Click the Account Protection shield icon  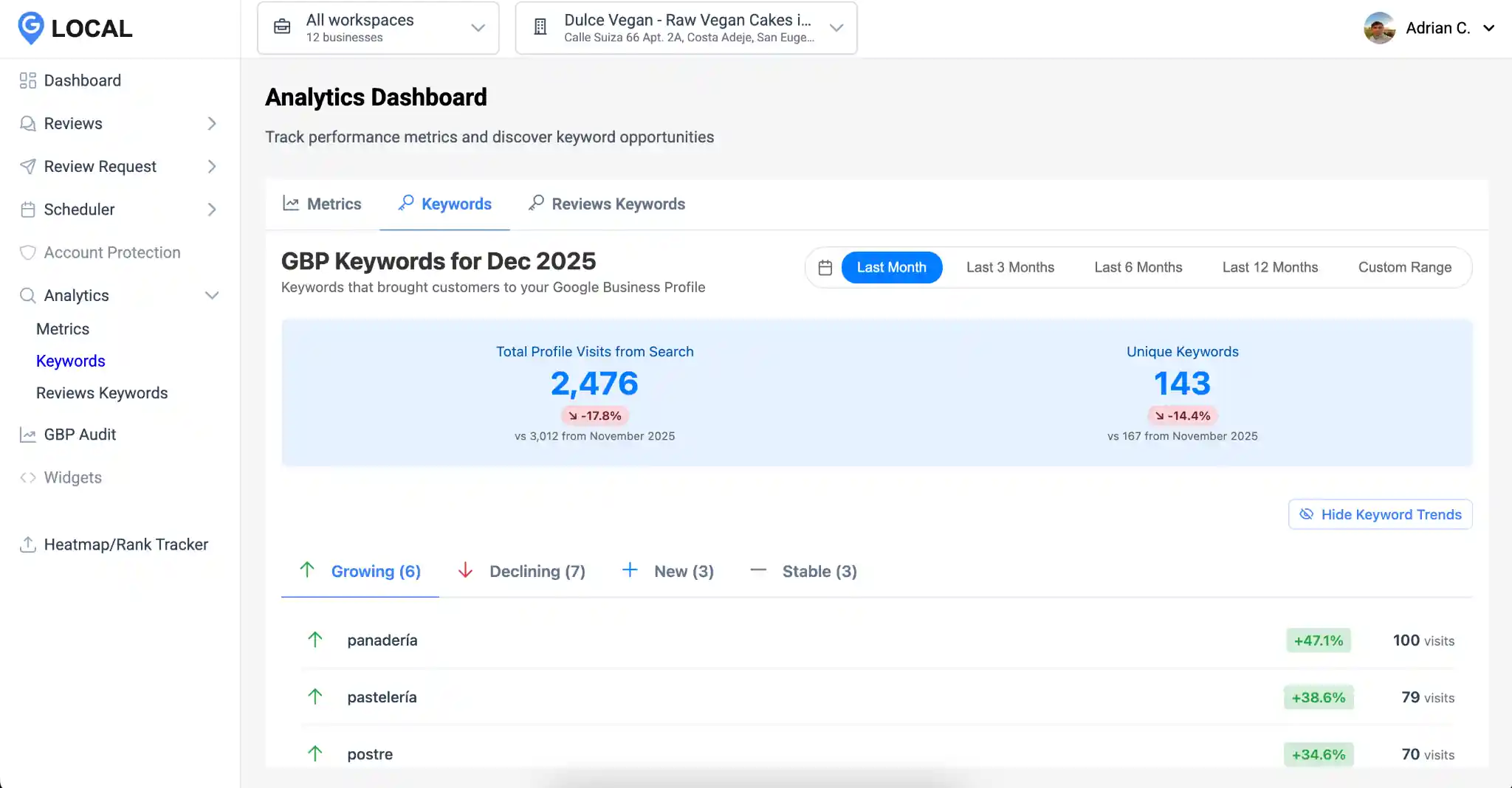click(28, 252)
